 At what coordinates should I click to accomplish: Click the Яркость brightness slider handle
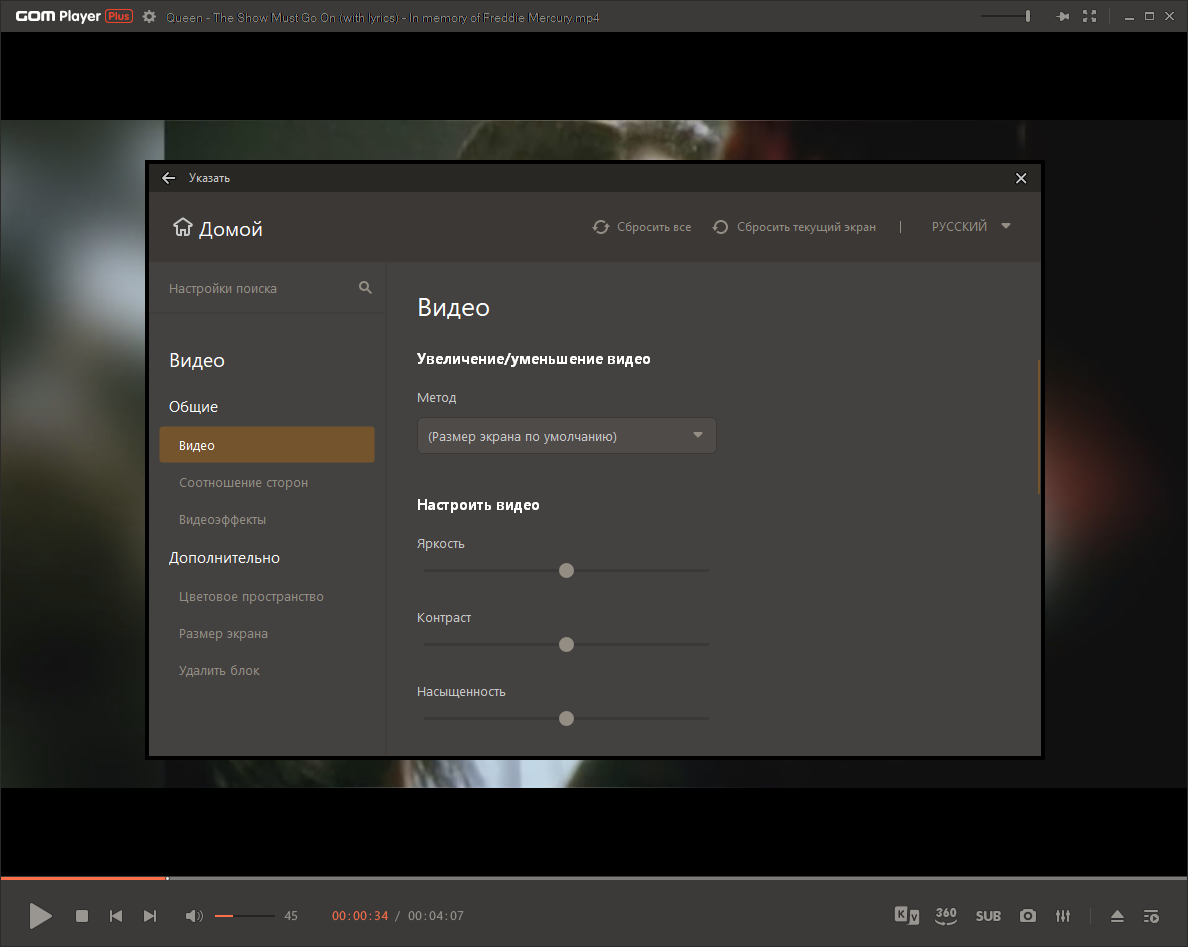pos(566,570)
